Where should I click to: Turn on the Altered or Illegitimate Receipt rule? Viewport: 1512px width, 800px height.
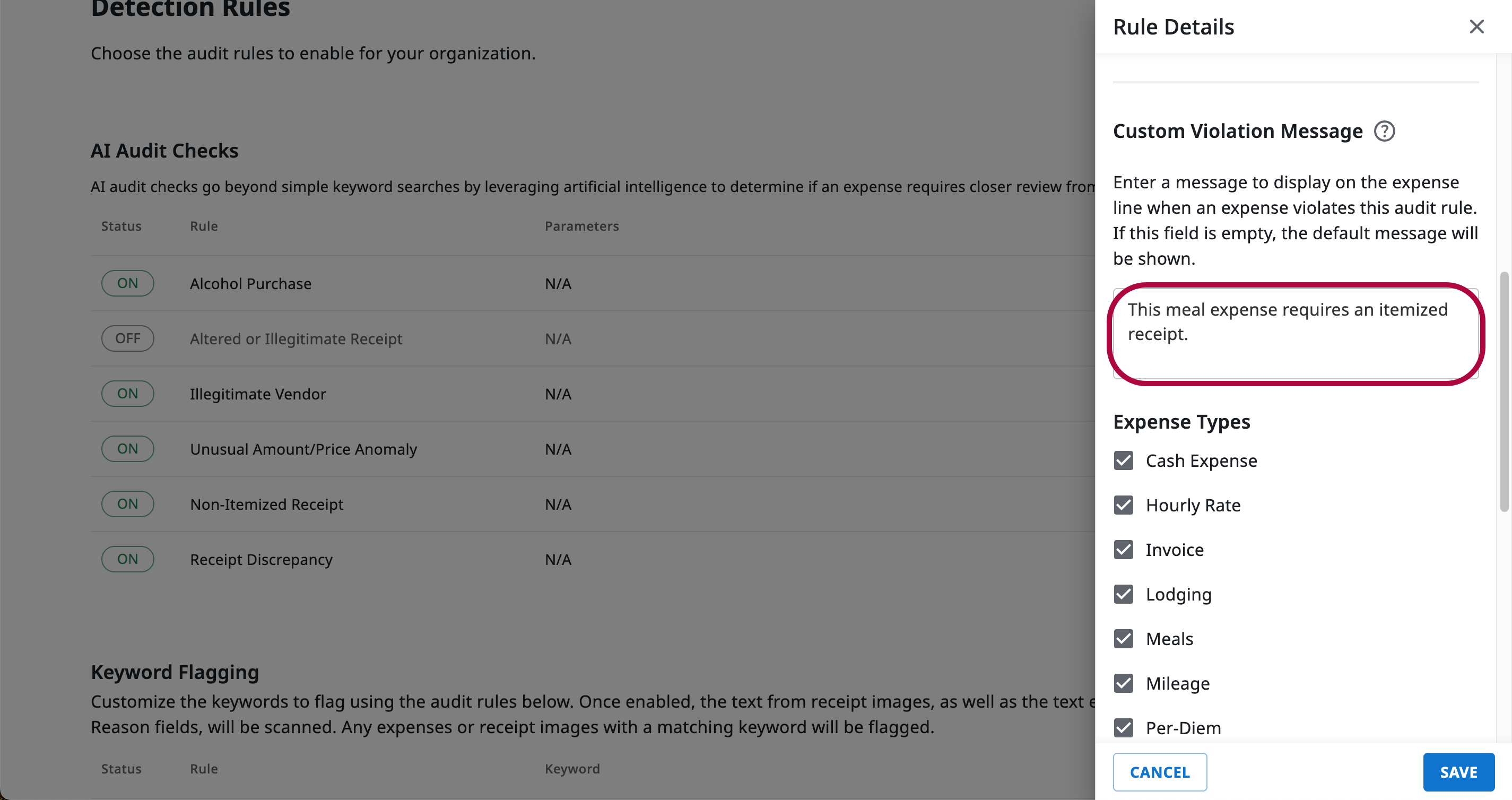coord(127,338)
